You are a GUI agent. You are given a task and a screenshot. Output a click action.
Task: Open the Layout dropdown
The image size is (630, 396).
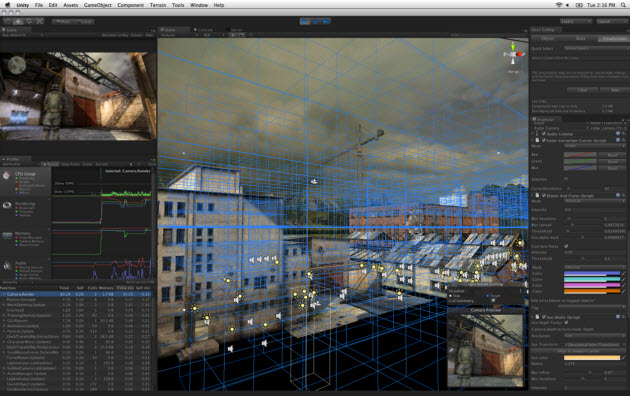[611, 21]
